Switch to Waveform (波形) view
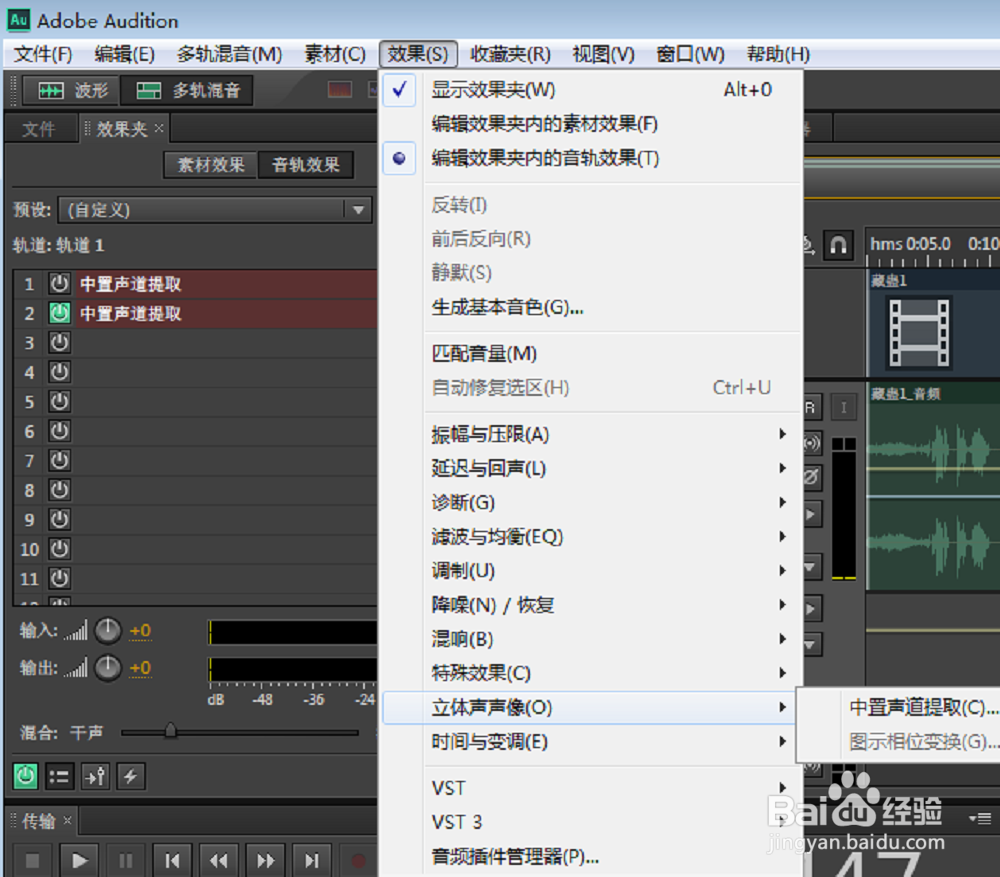 (70, 90)
